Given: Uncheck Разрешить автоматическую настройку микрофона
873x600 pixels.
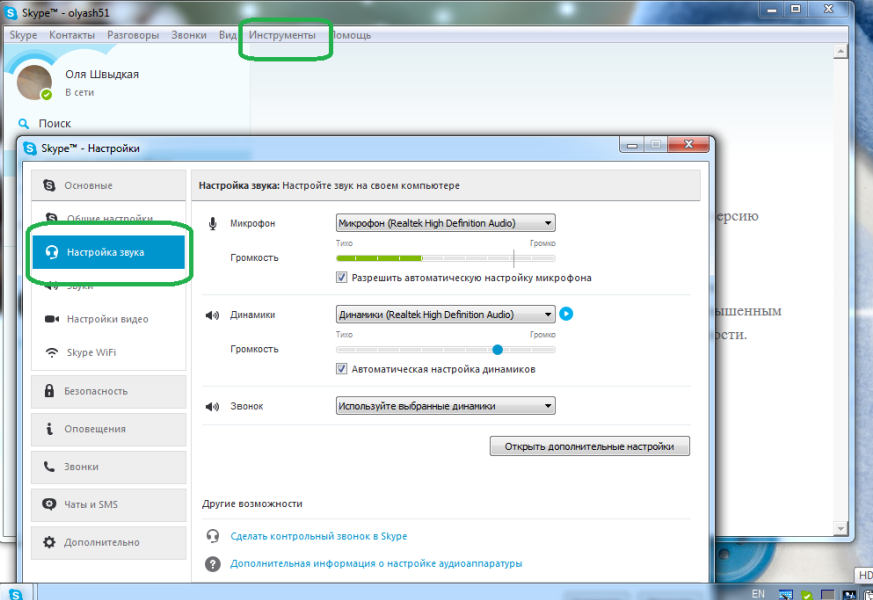Looking at the screenshot, I should [341, 278].
